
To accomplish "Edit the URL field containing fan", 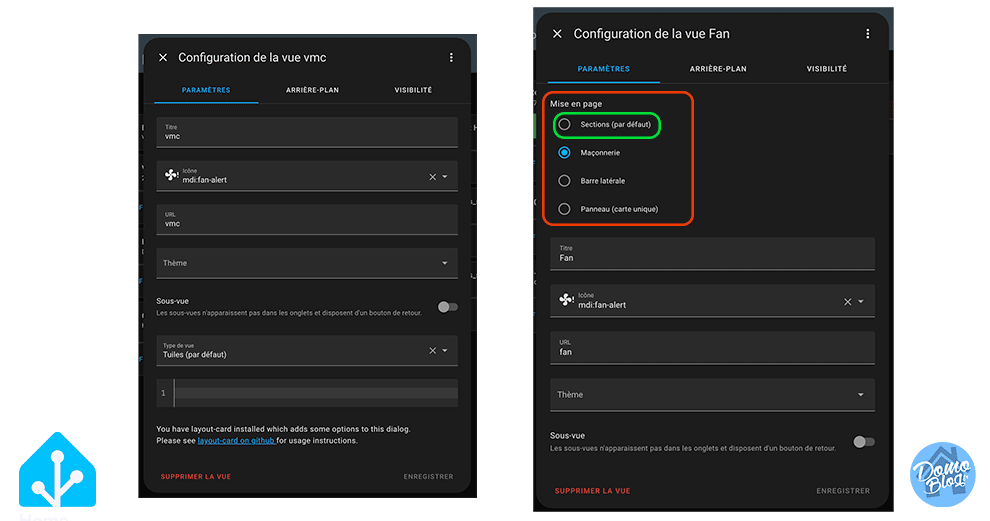I will pos(712,347).
